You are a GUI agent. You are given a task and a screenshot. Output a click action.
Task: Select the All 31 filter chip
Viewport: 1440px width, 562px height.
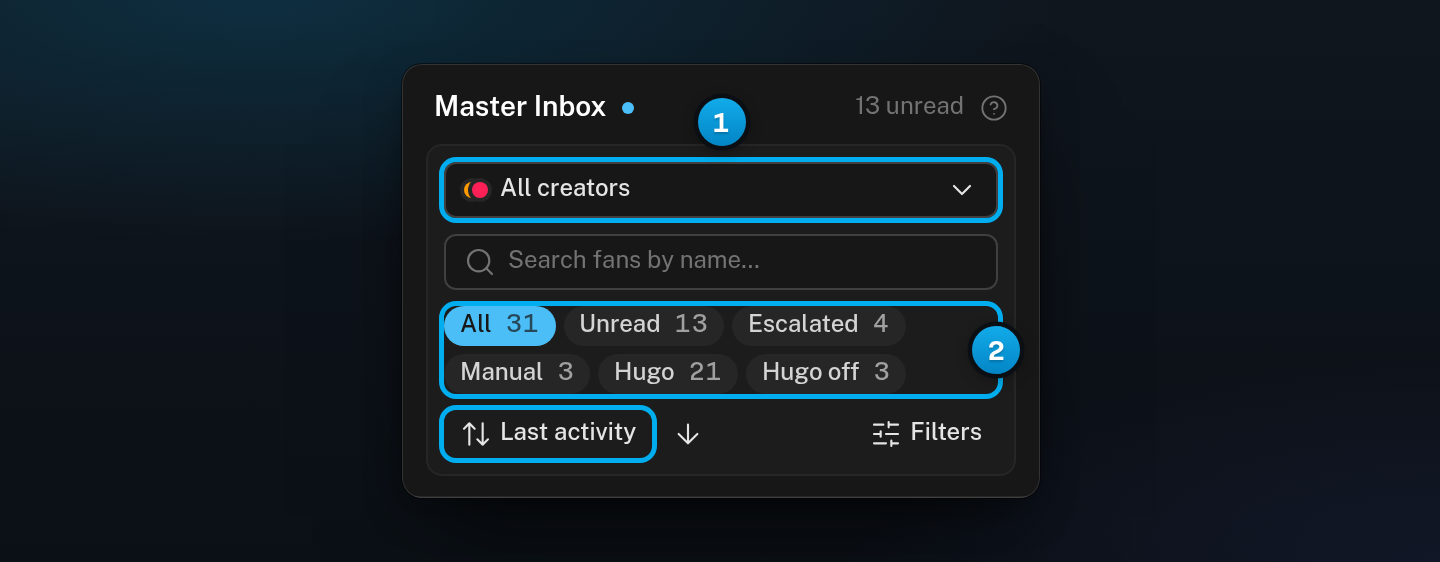[x=500, y=325]
